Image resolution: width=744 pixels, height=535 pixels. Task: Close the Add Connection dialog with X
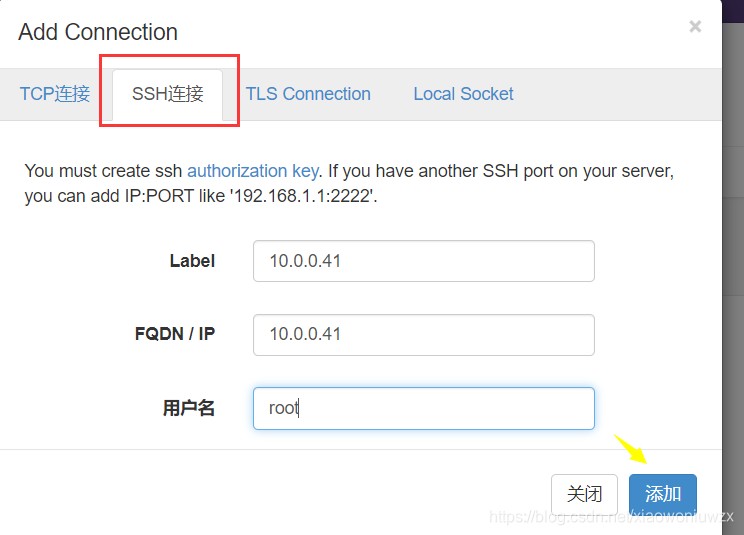click(x=695, y=27)
